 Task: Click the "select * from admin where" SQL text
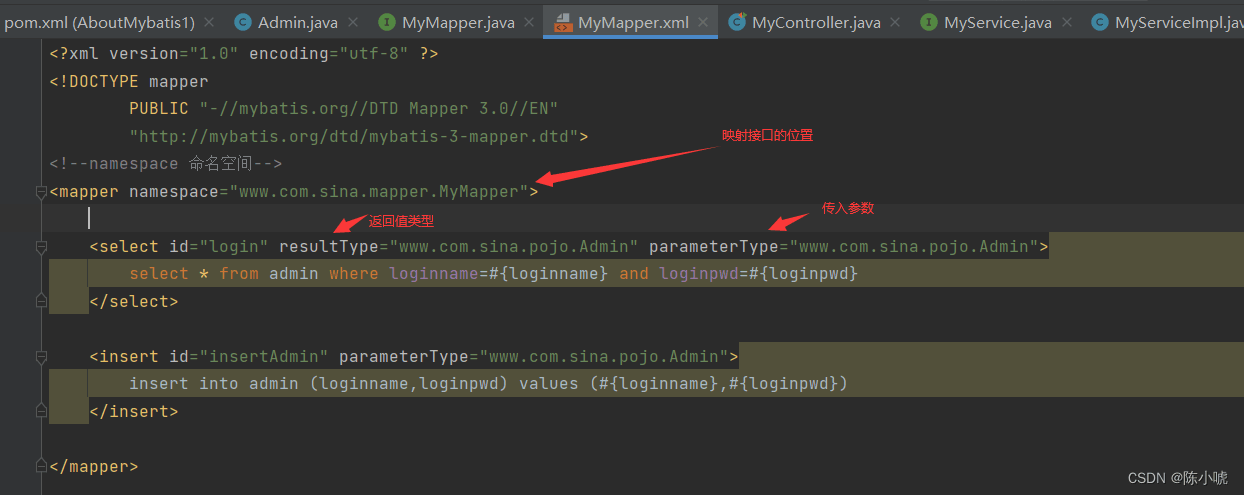pos(254,273)
